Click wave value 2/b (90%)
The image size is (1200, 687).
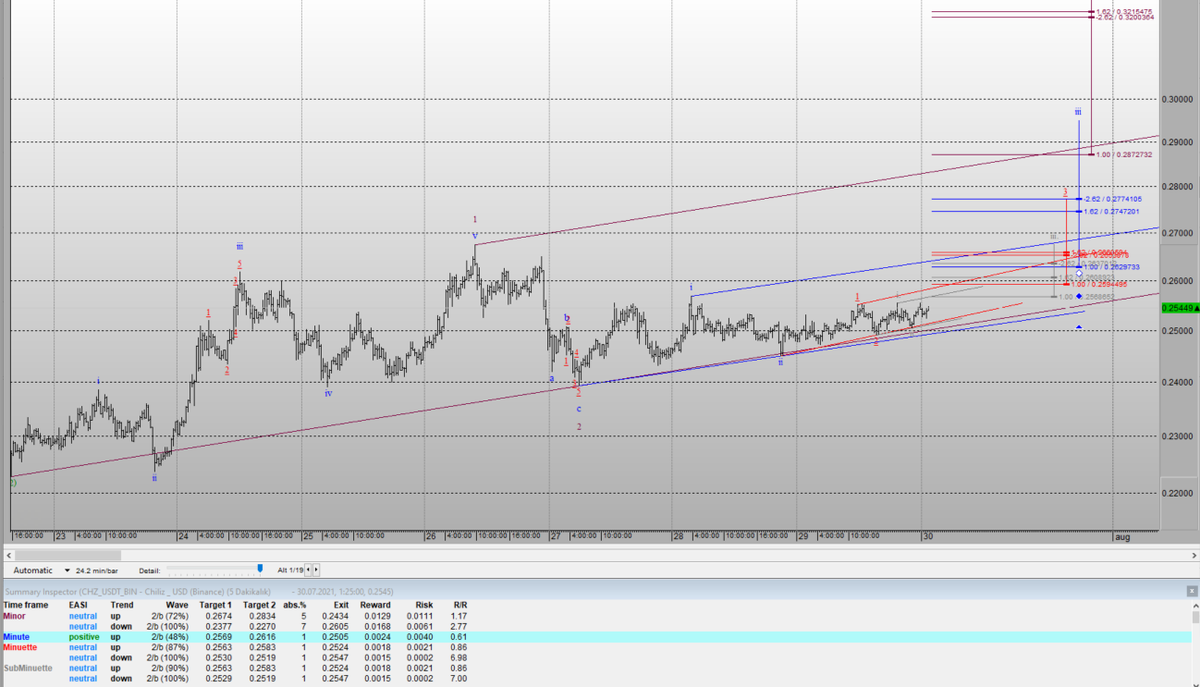coord(168,667)
